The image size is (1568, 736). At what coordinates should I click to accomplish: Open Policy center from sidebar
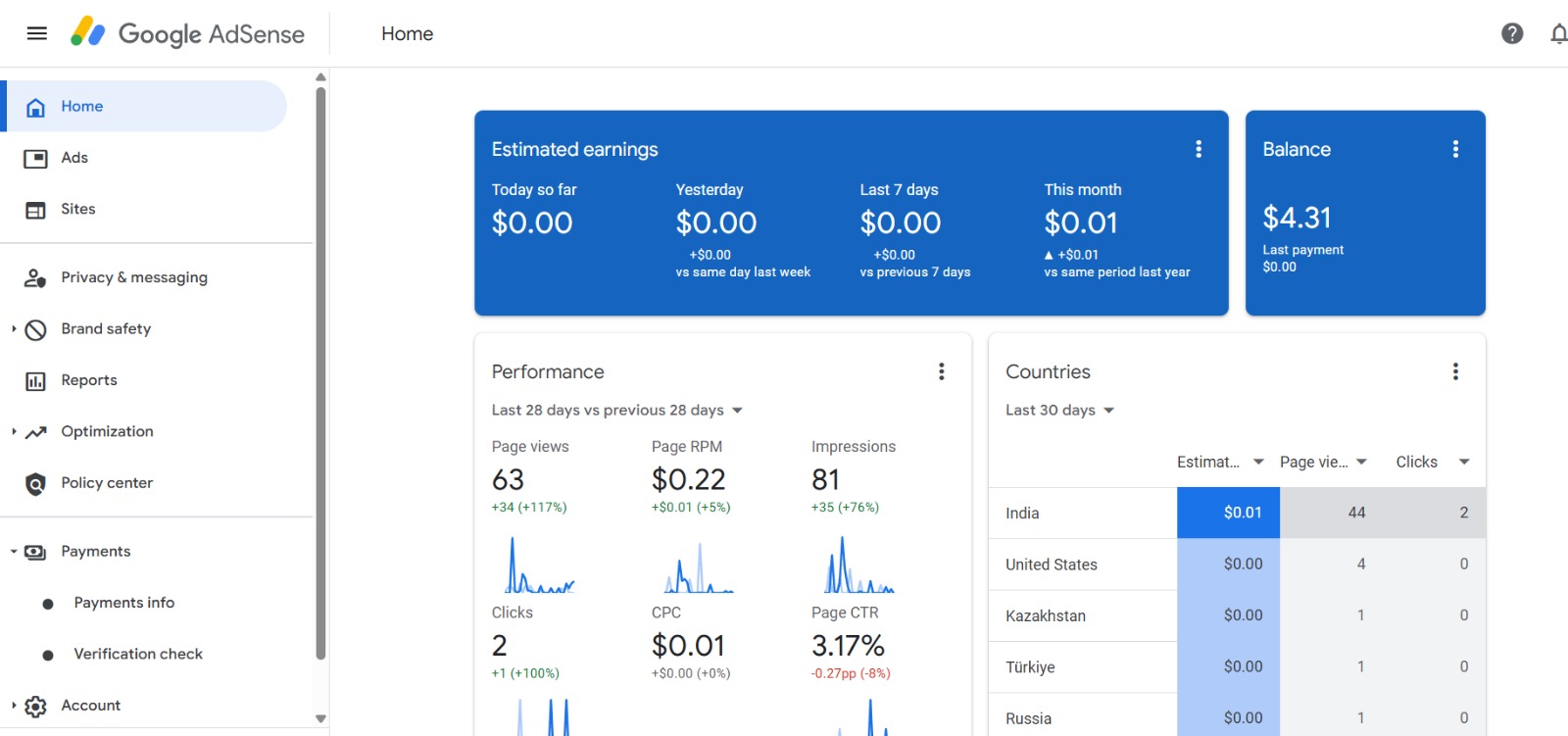[x=107, y=482]
